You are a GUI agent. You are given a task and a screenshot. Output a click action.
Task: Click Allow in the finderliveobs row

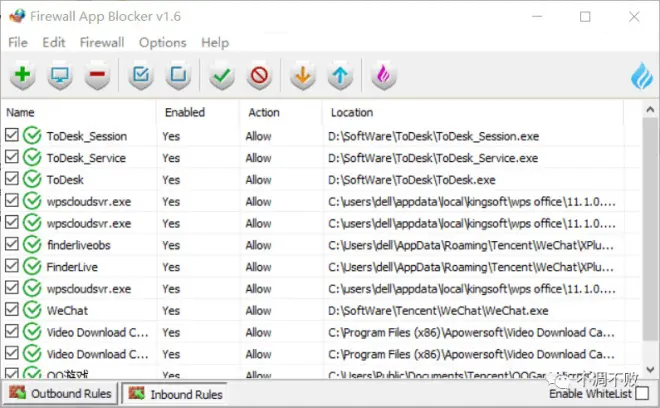[258, 245]
